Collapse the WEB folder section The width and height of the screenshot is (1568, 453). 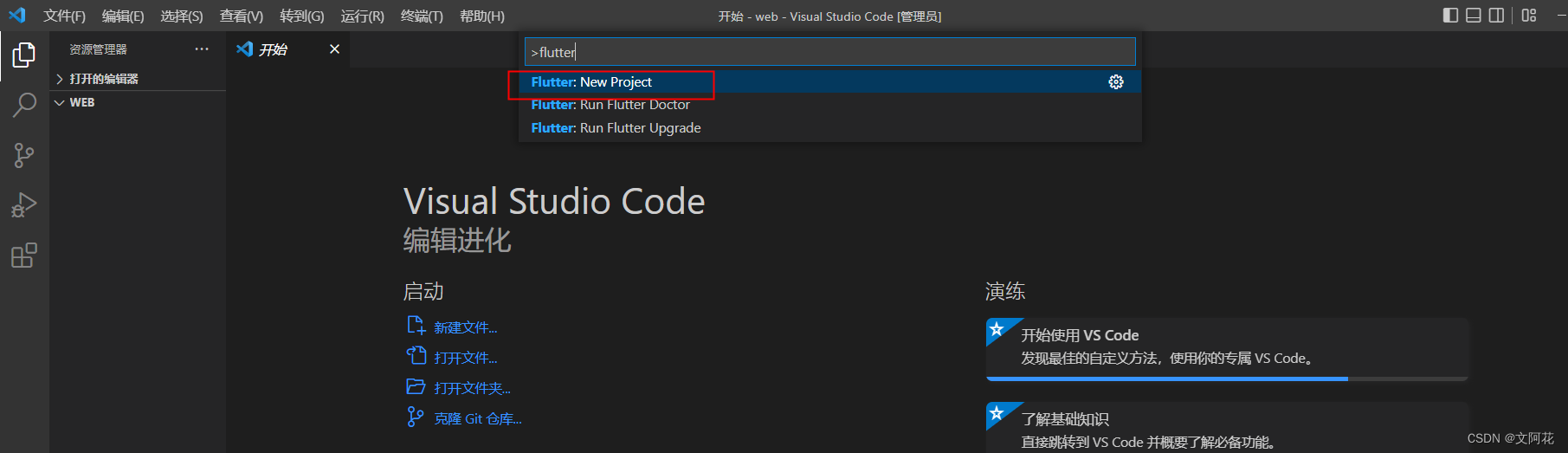click(139, 102)
